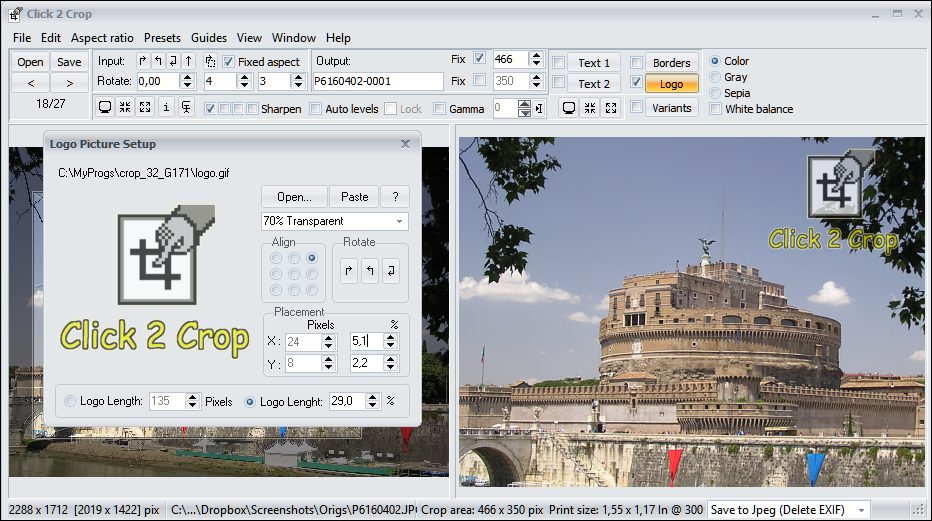Select the Sepia color mode
This screenshot has height=521, width=932.
715,93
